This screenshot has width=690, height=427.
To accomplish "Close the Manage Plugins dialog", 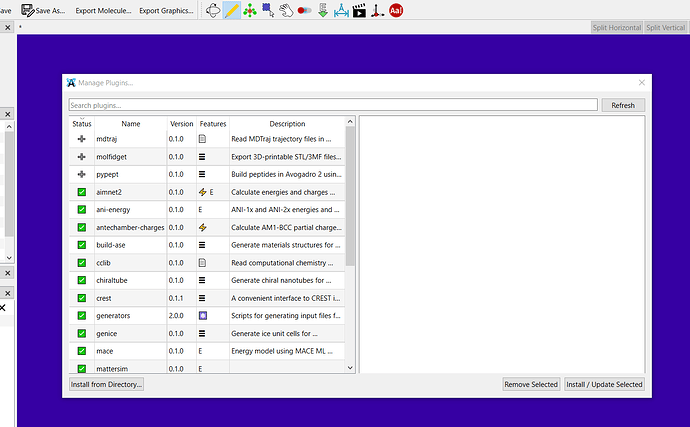I will click(642, 82).
